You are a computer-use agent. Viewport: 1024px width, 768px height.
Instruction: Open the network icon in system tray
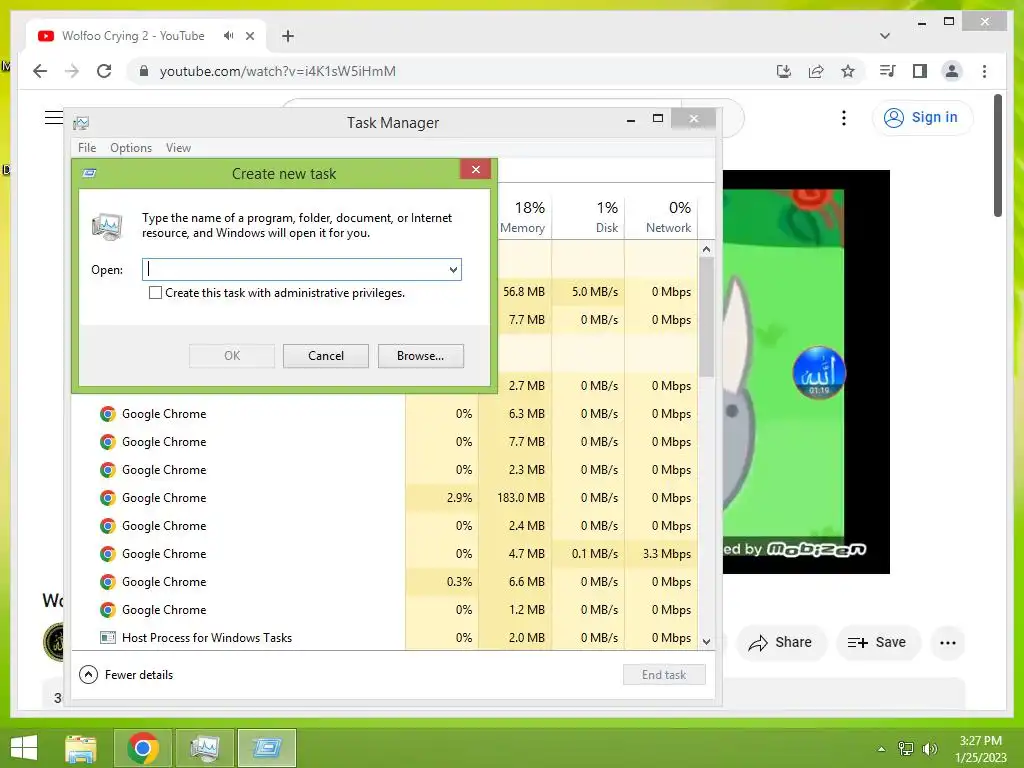click(906, 749)
